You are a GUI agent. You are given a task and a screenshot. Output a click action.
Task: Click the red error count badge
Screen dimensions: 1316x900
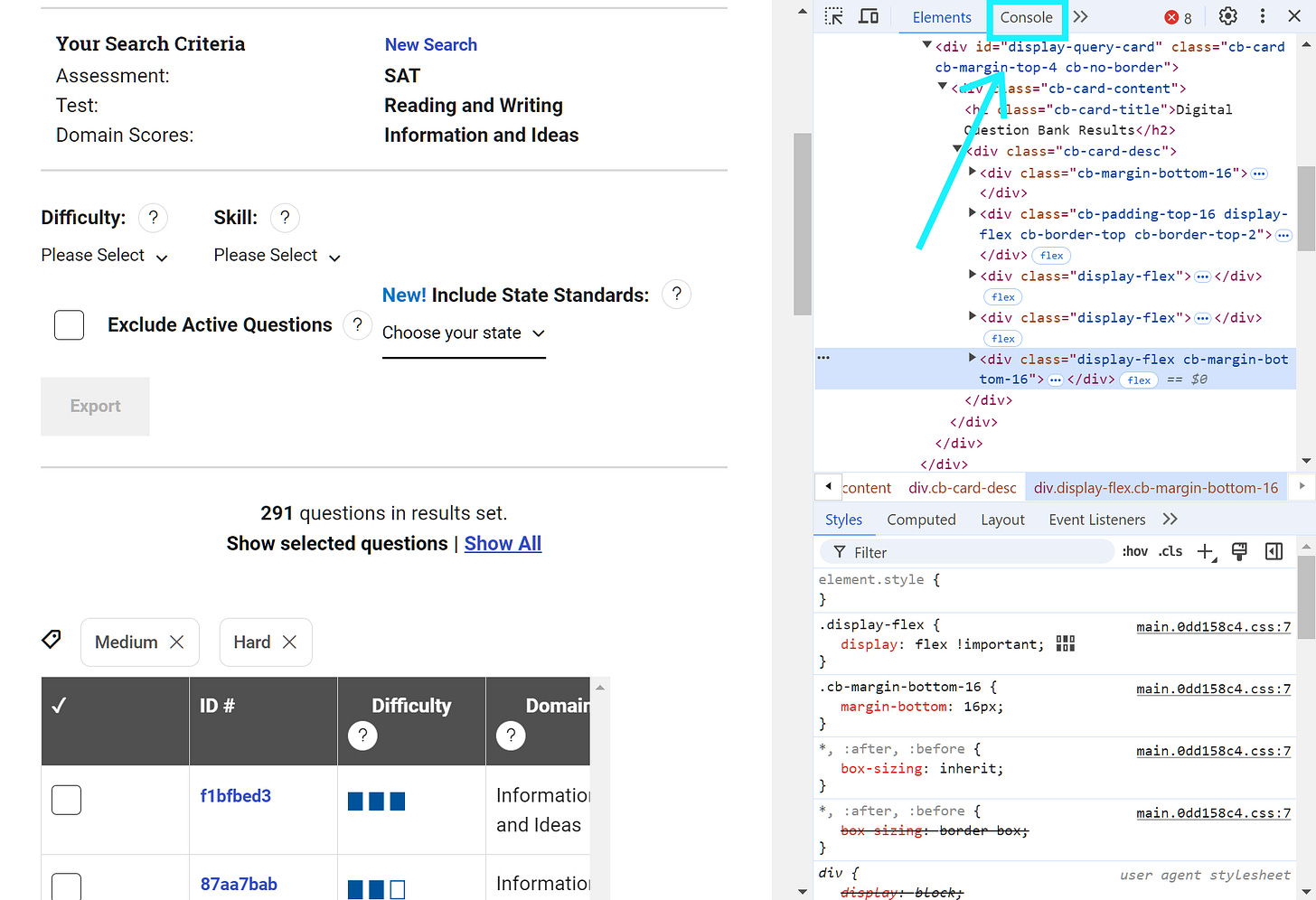(x=1179, y=17)
